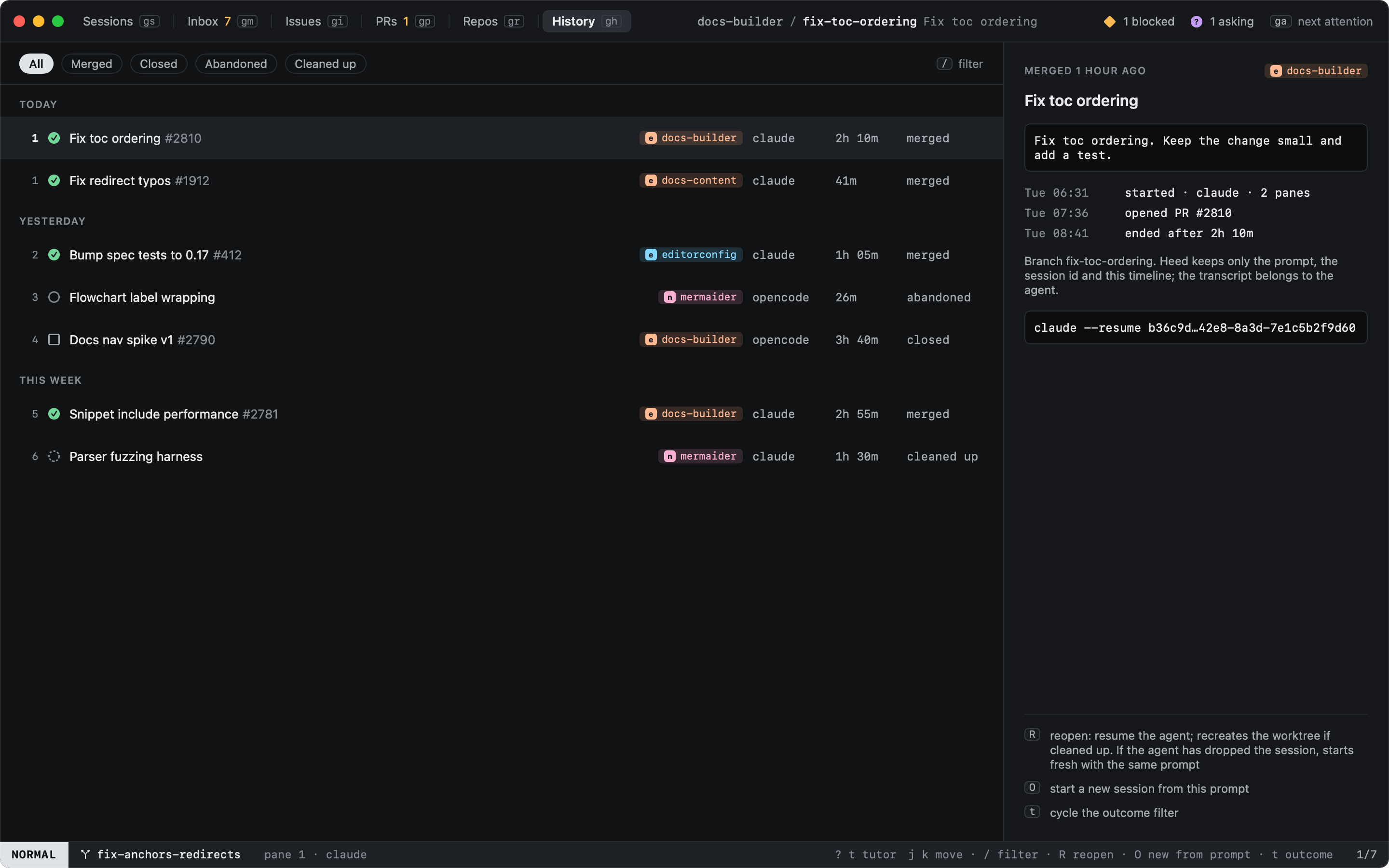The image size is (1389, 868).
Task: Go to the Repos tab
Action: click(493, 21)
